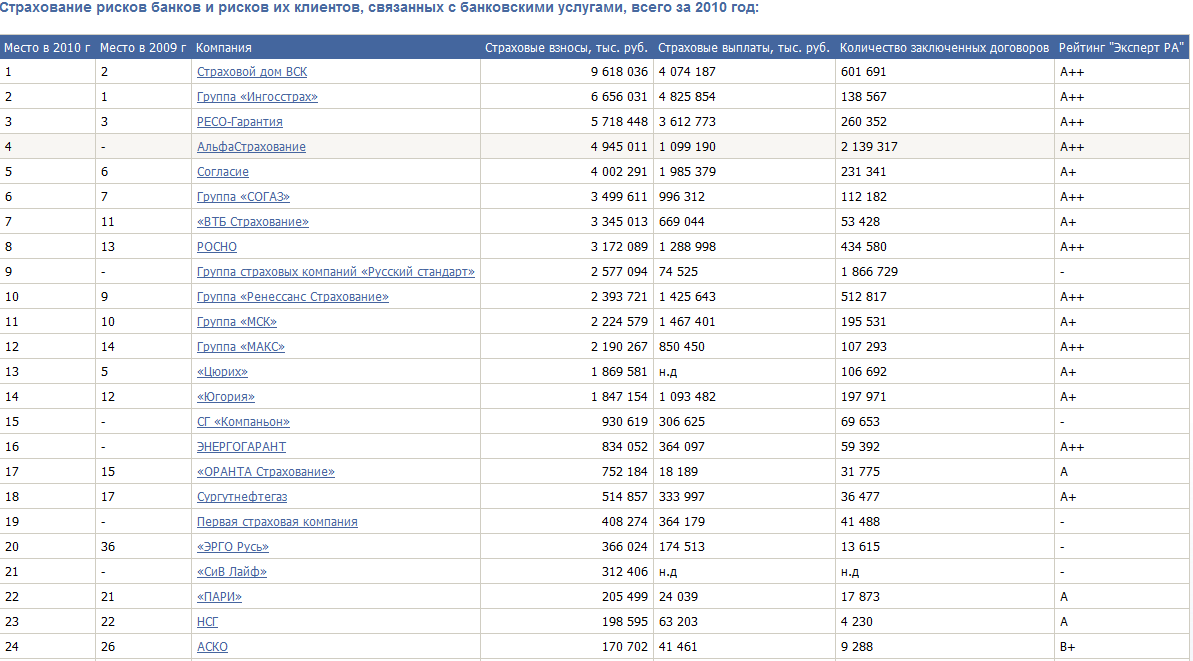Screen dimensions: 1193x661
Task: Click the Группа «Ренессанс Страхование» link
Action: tap(293, 297)
